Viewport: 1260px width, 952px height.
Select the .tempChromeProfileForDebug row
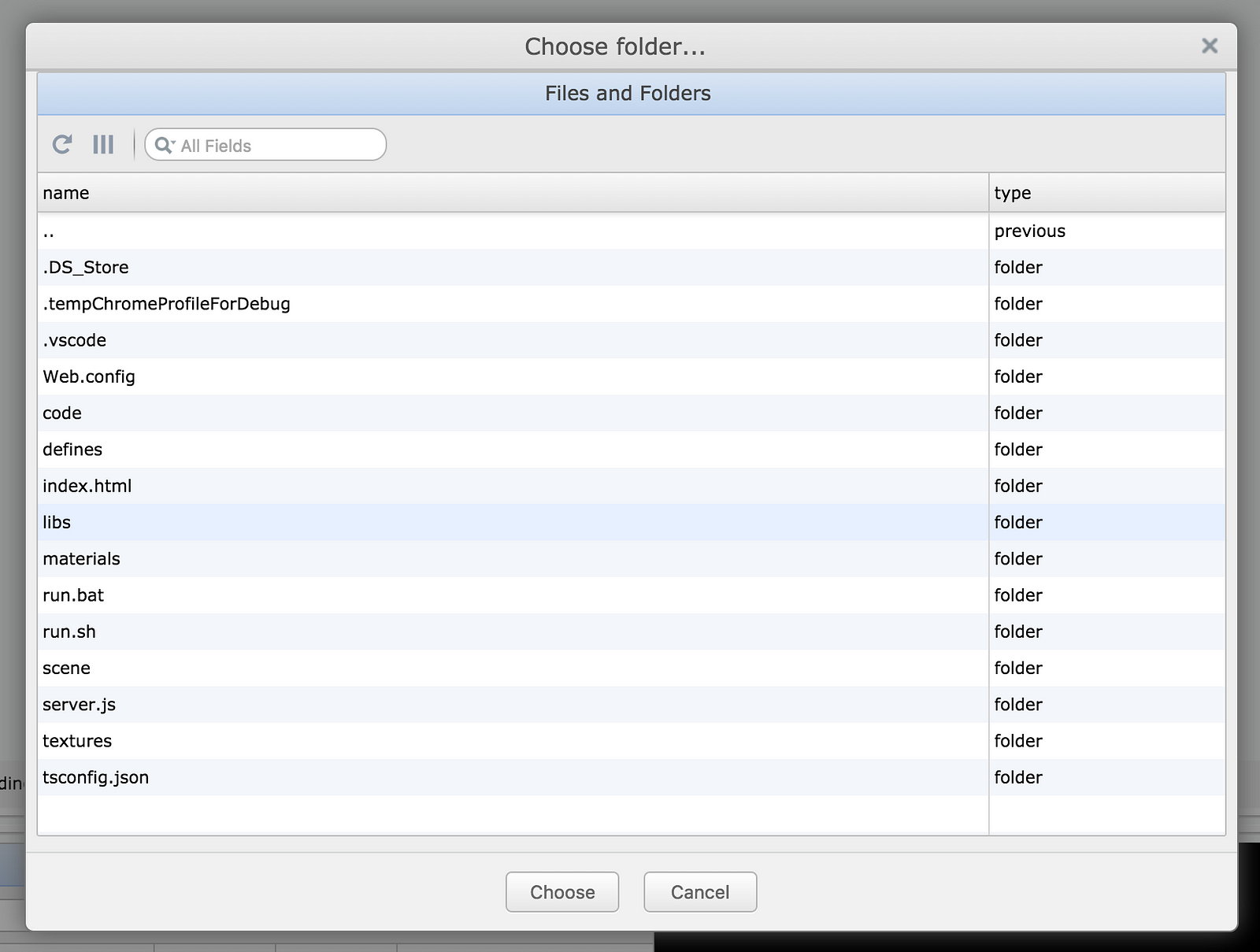632,304
